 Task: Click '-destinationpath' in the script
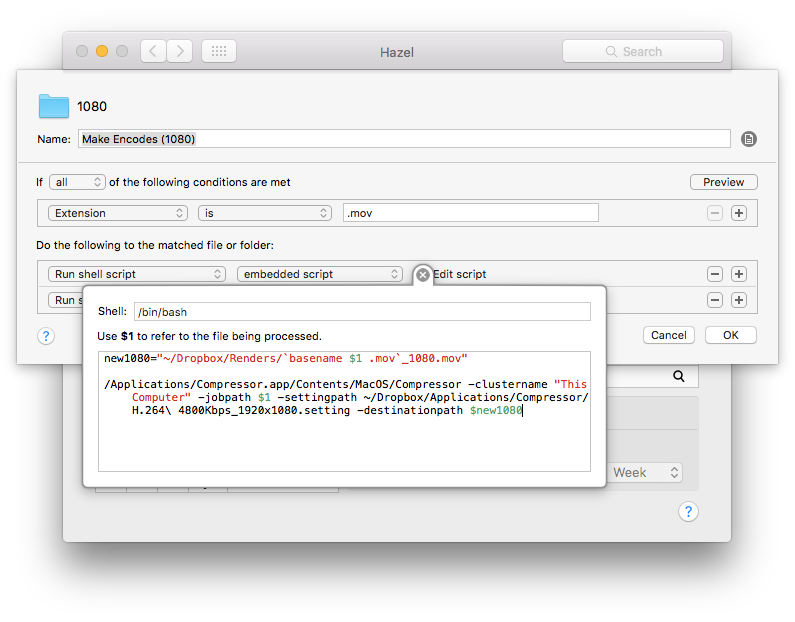point(410,410)
